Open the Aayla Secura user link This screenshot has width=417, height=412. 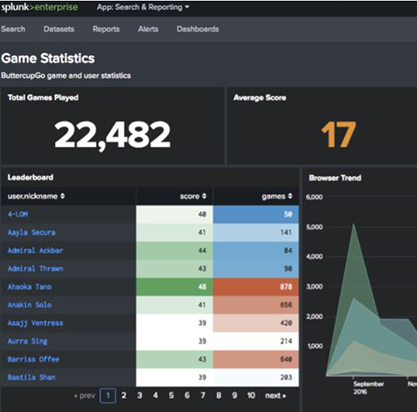[x=31, y=232]
